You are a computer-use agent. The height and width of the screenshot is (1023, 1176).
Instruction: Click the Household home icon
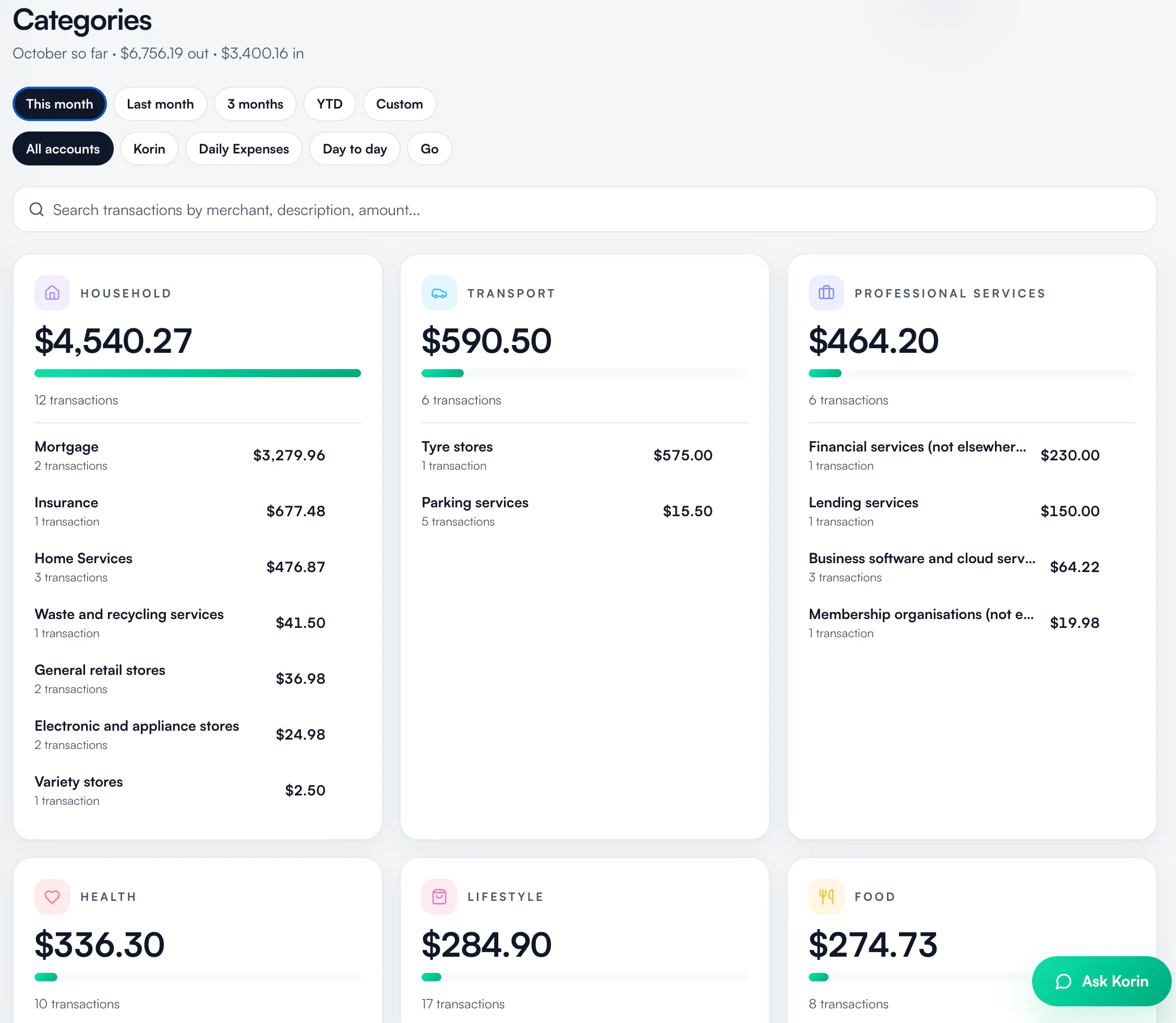point(52,293)
